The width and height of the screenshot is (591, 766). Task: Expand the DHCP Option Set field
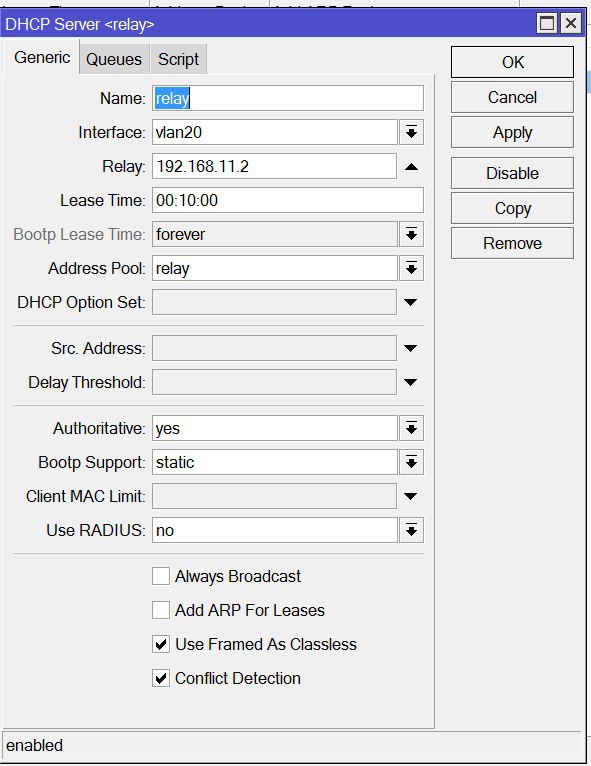point(411,302)
